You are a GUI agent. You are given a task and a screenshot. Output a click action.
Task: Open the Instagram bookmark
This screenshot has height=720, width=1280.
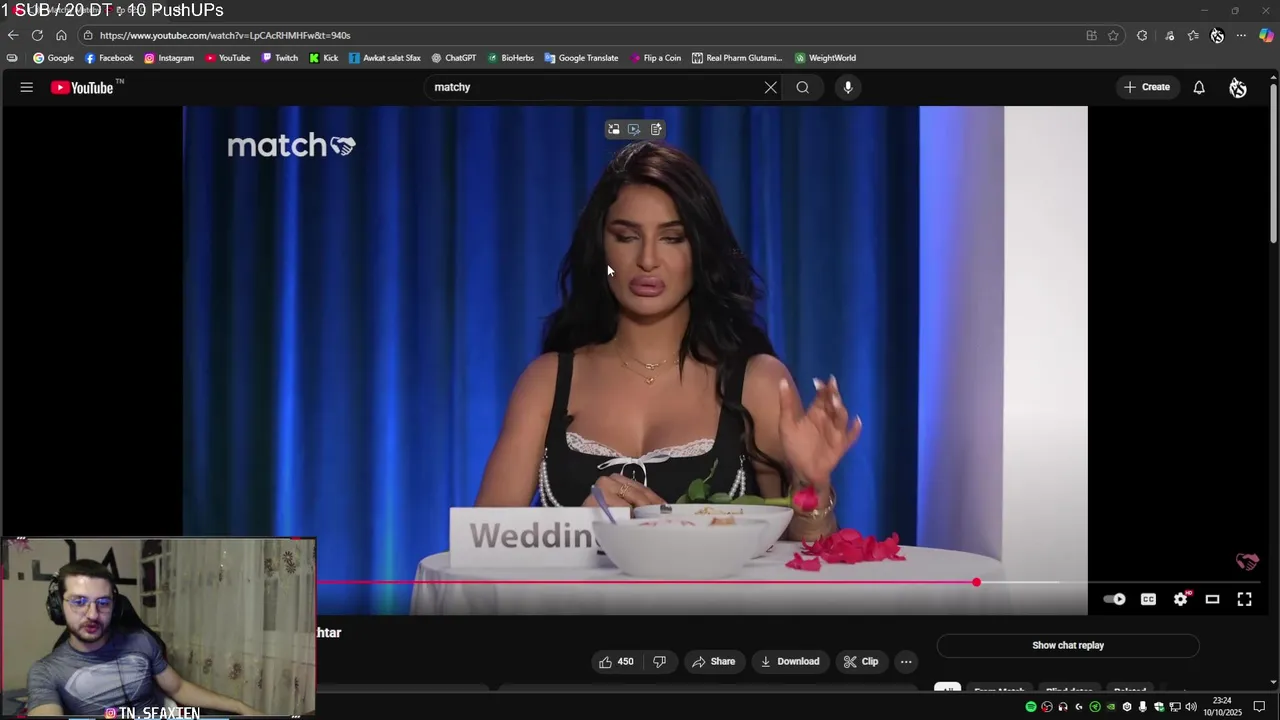pos(169,58)
